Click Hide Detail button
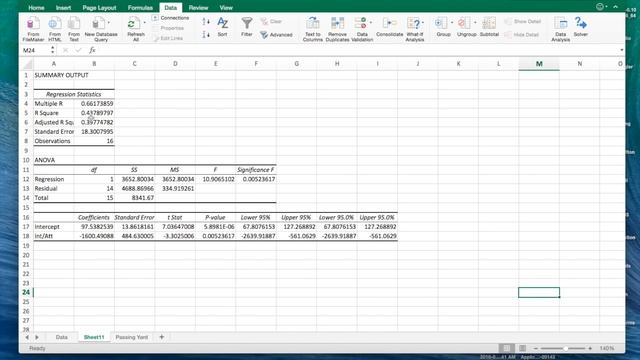This screenshot has width=640, height=360. coord(522,35)
